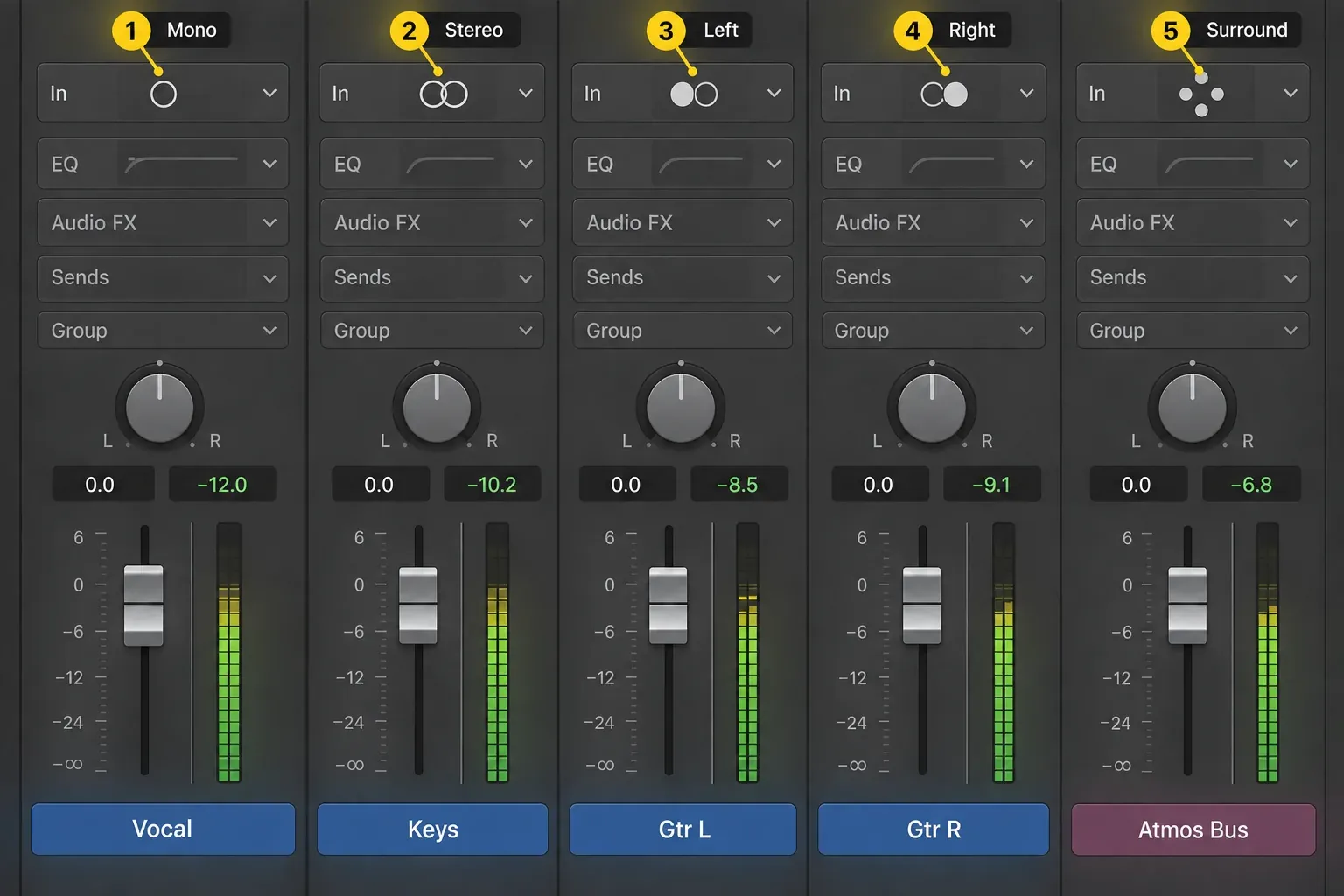Expand the In dropdown on the Vocal strip
This screenshot has width=1344, height=896.
coord(269,93)
